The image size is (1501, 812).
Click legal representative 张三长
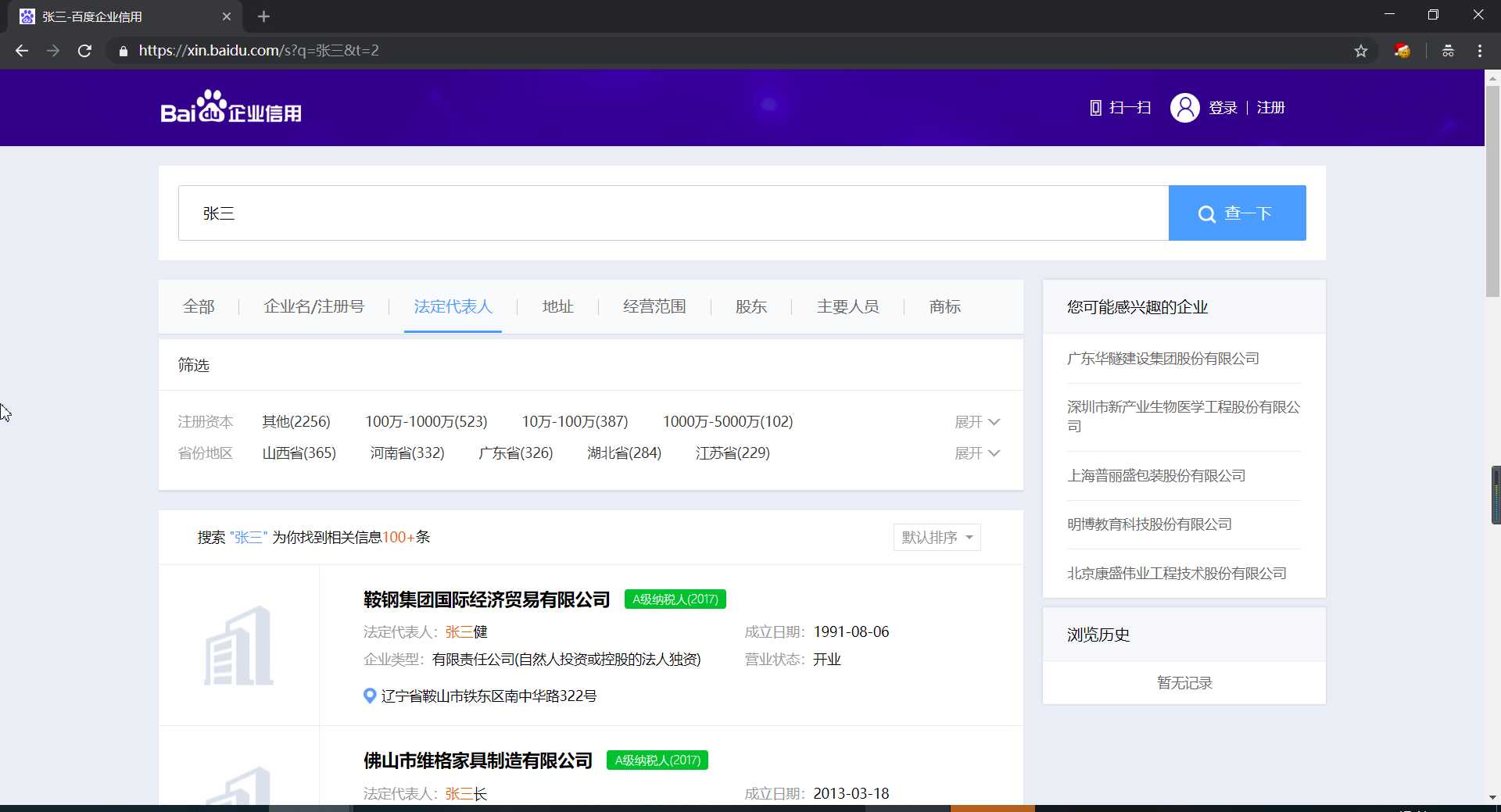[x=466, y=794]
